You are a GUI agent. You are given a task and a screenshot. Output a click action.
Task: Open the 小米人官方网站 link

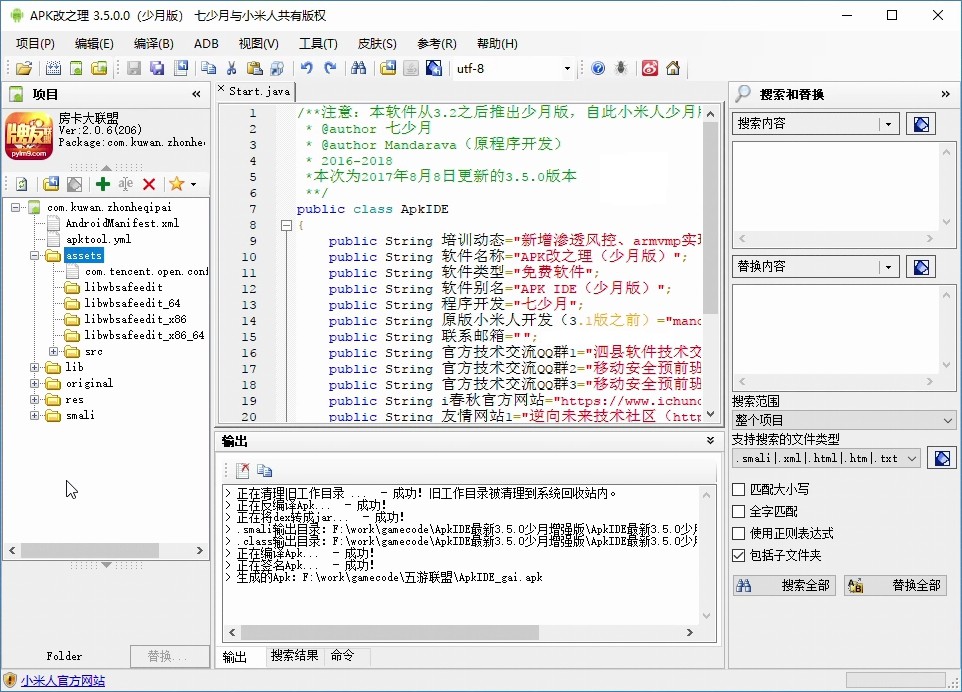[62, 681]
